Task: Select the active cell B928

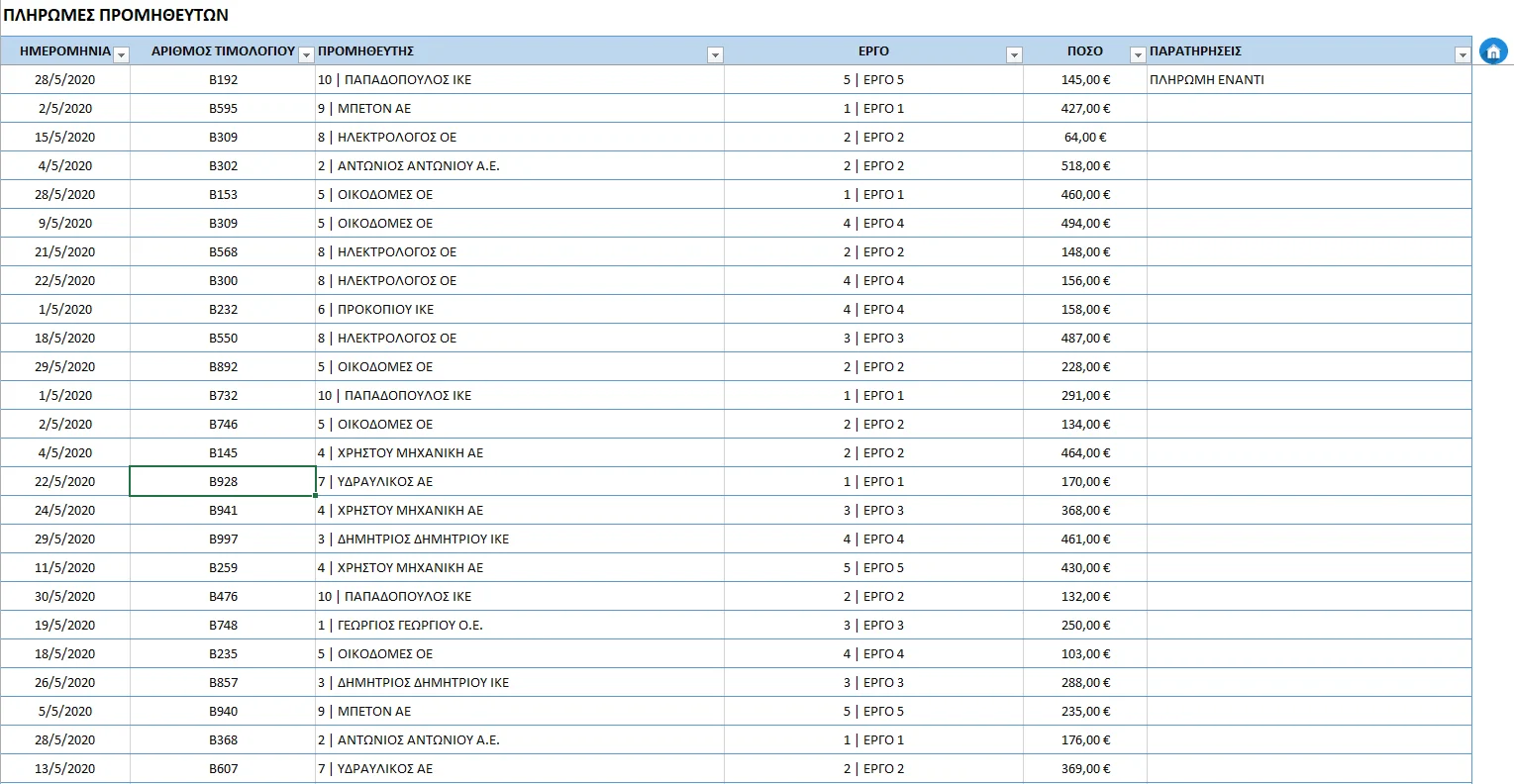Action: 223,481
